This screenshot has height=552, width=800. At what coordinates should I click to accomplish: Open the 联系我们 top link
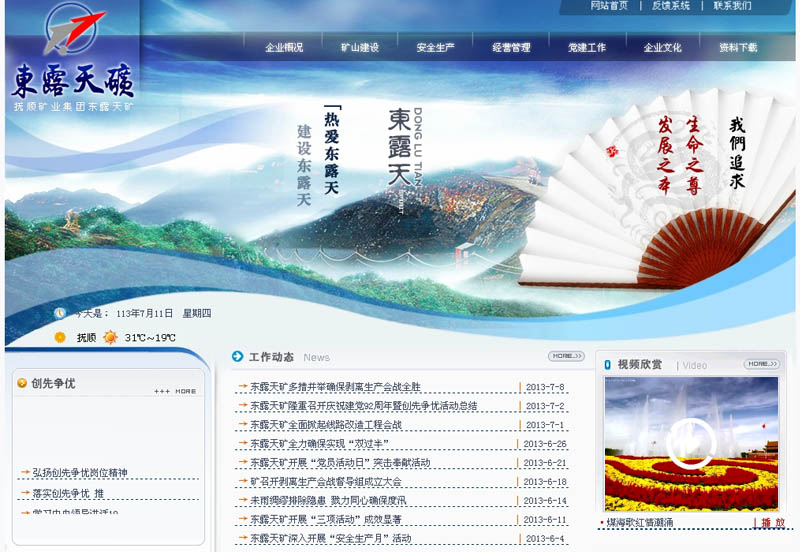[732, 6]
